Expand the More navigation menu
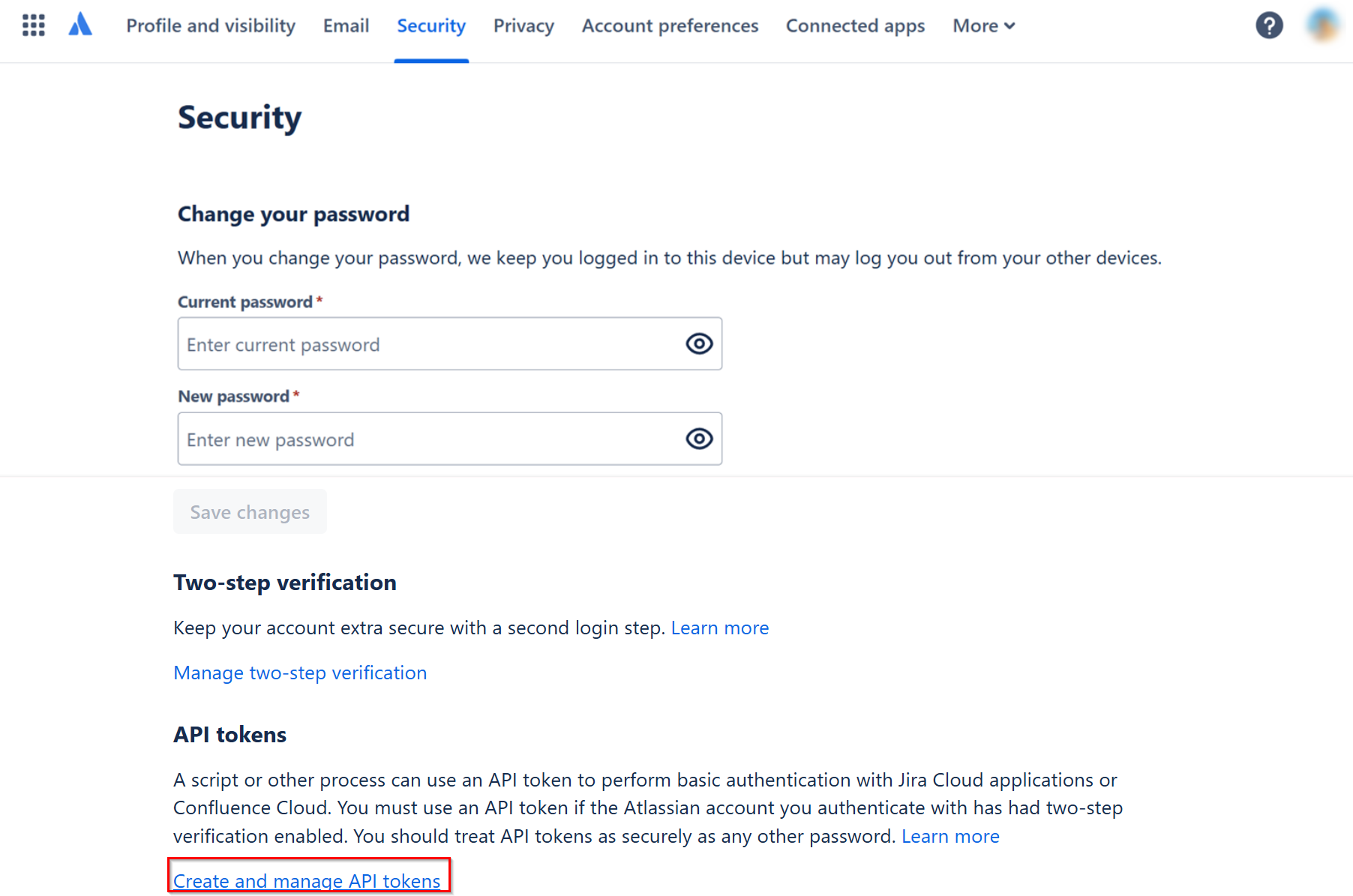 tap(982, 25)
